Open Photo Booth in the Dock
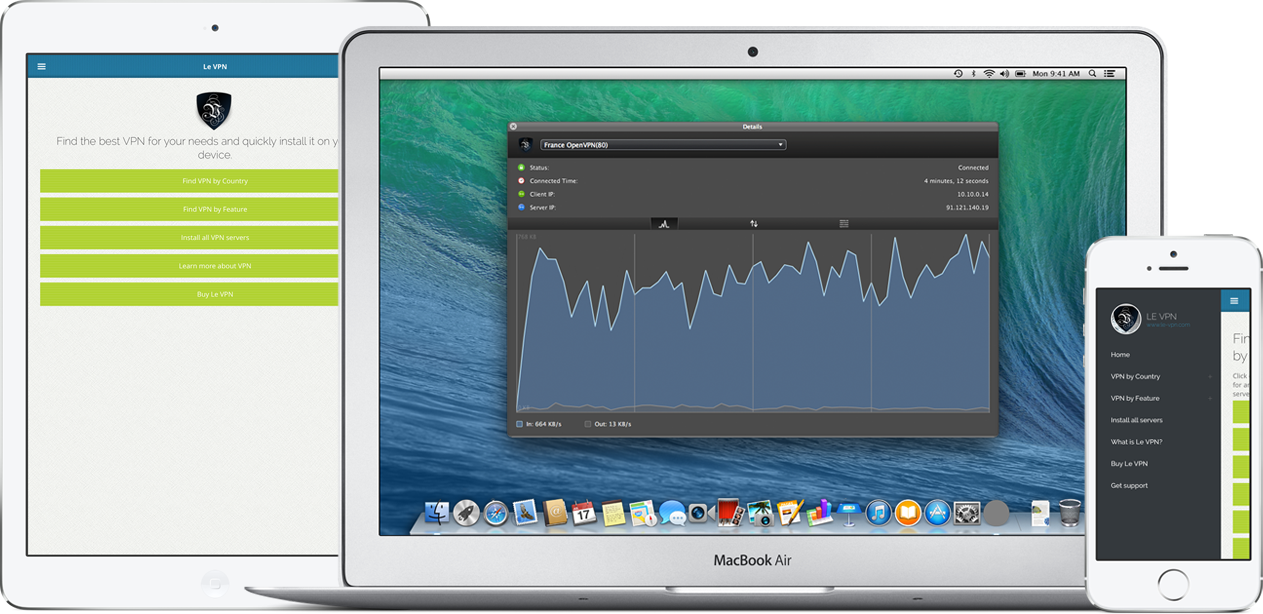Viewport: 1263px width, 614px height. pos(730,512)
